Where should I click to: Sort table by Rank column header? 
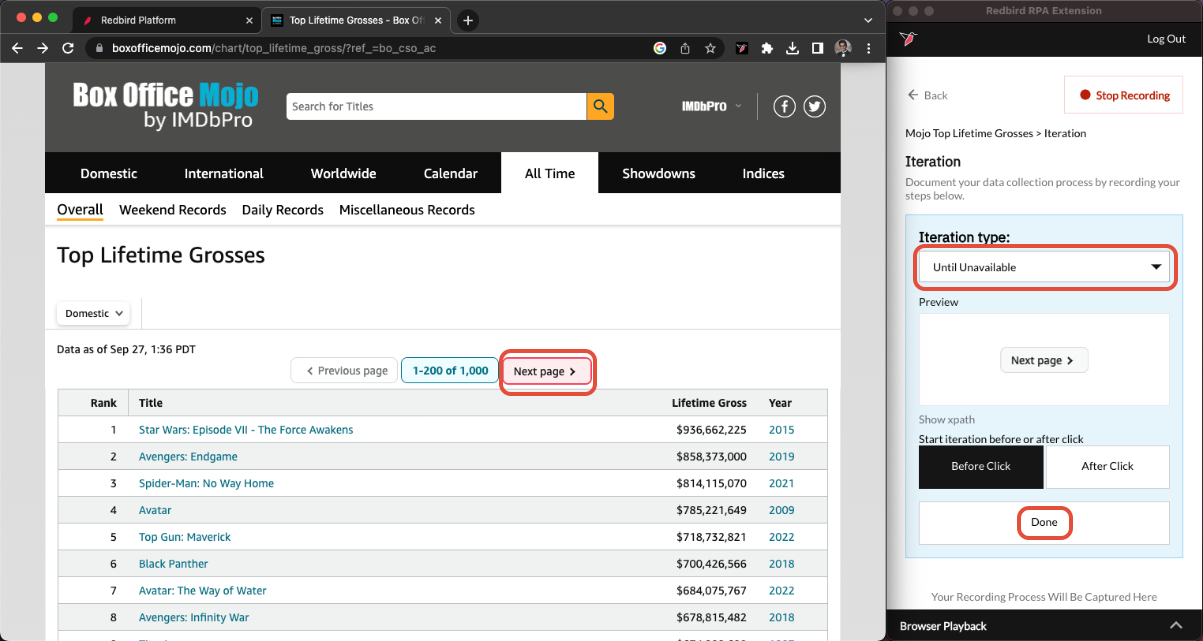click(x=104, y=403)
